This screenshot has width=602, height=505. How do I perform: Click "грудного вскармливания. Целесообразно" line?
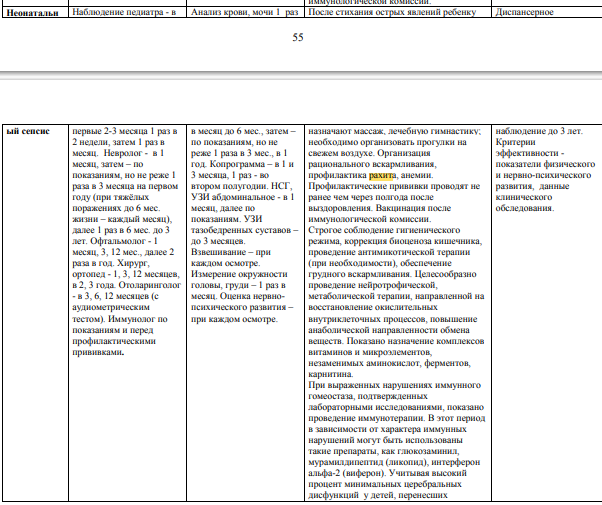click(x=392, y=275)
